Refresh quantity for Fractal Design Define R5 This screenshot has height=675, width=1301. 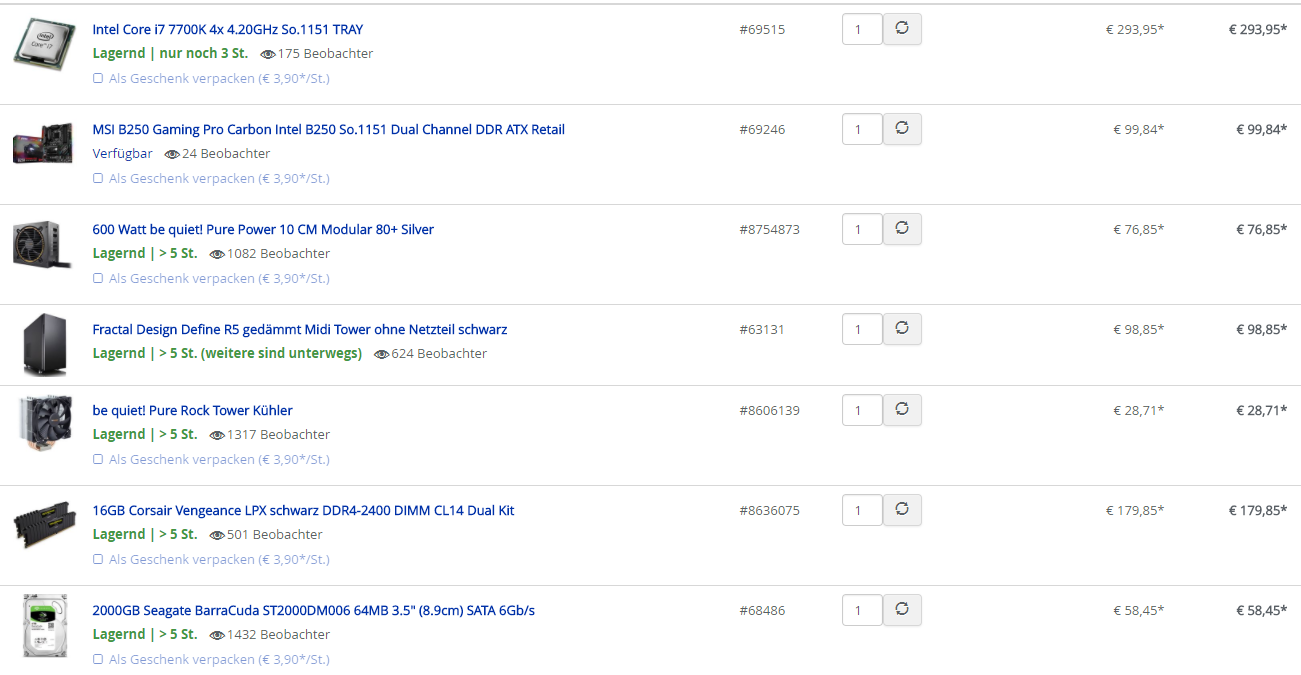[902, 329]
